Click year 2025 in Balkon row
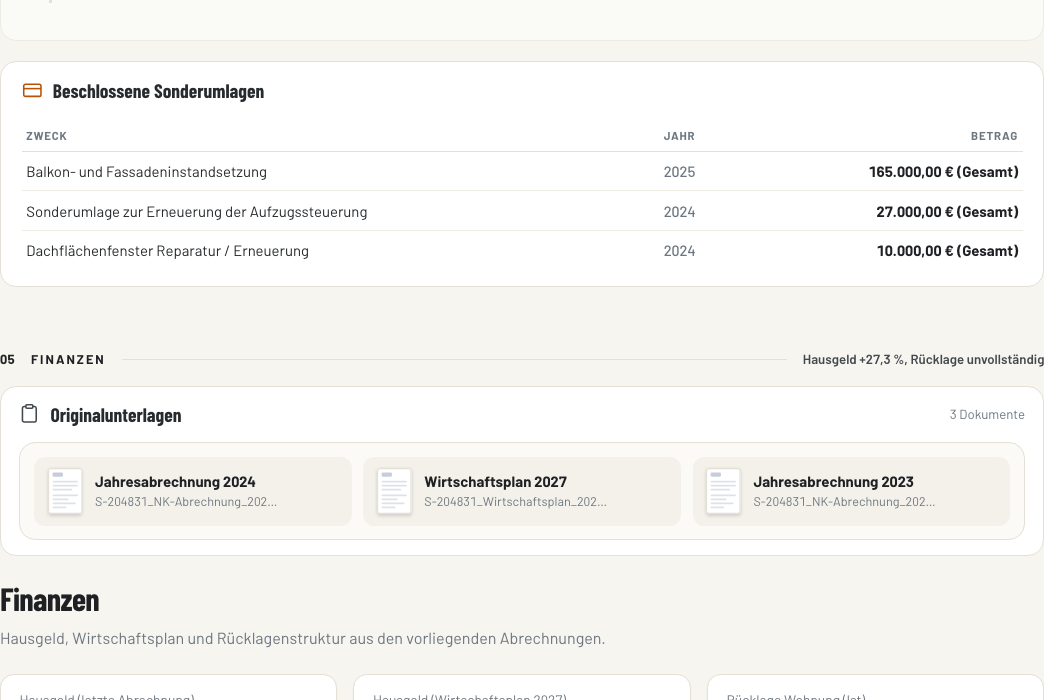1044x700 pixels. [679, 172]
